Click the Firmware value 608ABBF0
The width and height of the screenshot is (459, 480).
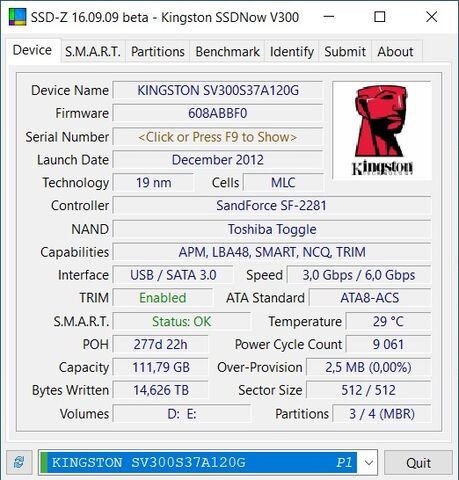218,113
